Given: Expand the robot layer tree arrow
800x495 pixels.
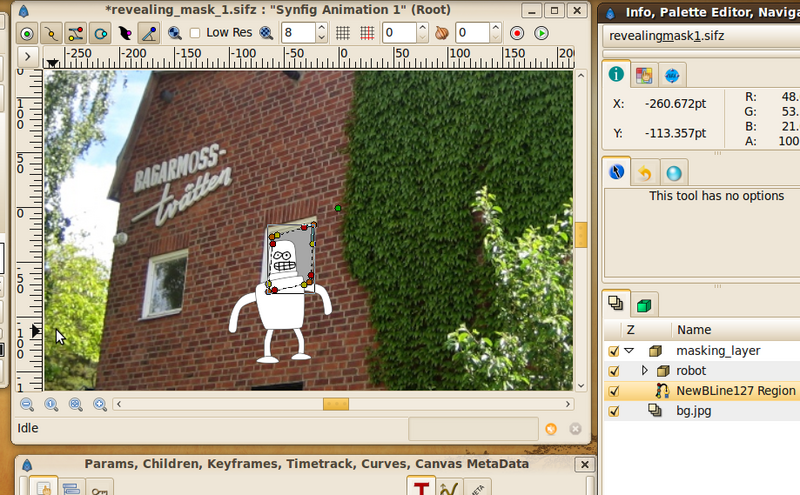Looking at the screenshot, I should pos(644,370).
